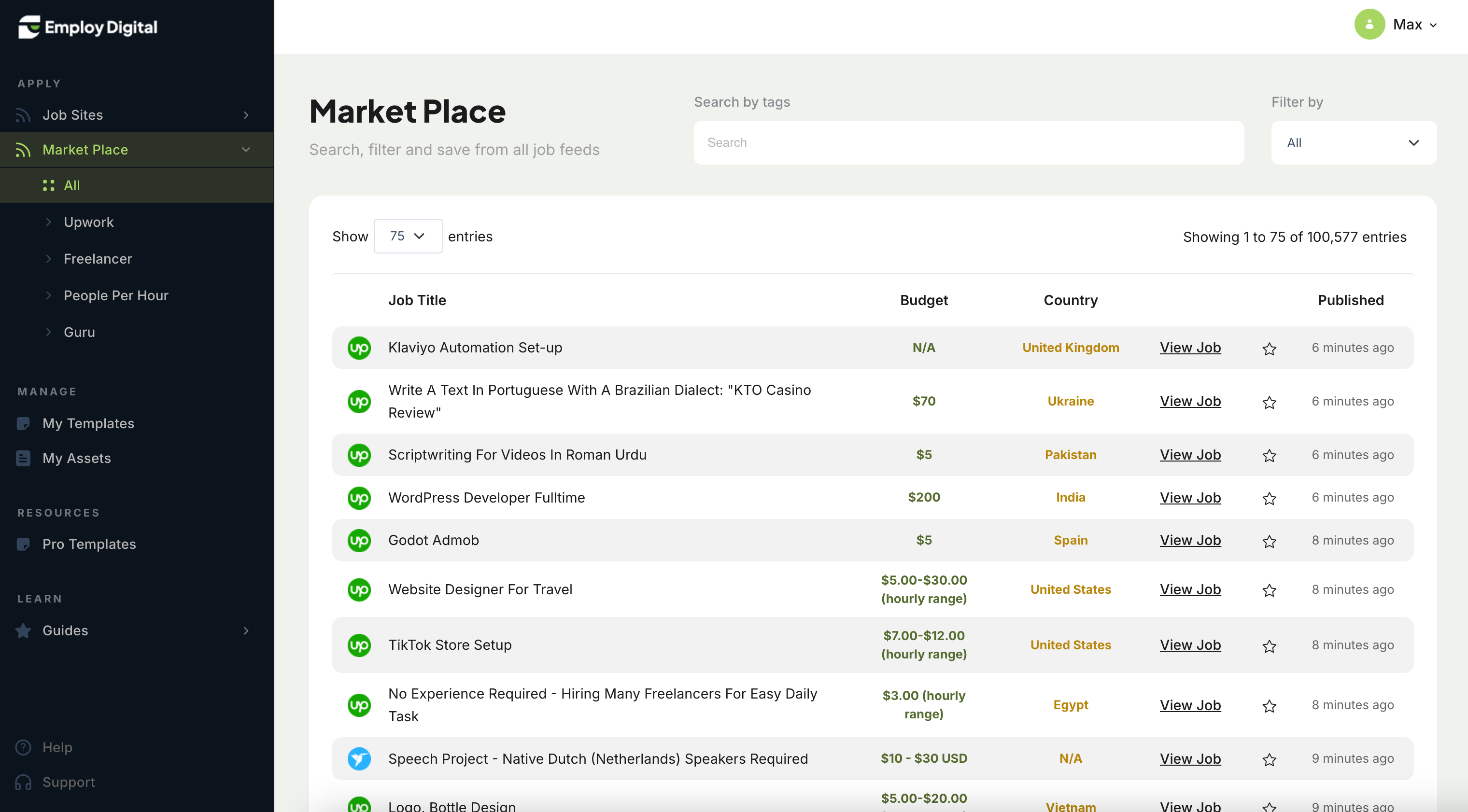The image size is (1468, 812).
Task: Click the Pro Templates note icon
Action: click(x=23, y=544)
